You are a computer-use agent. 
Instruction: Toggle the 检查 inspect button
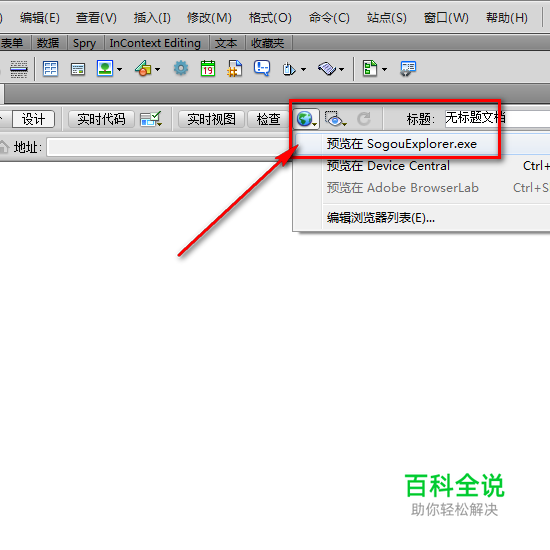(x=268, y=119)
